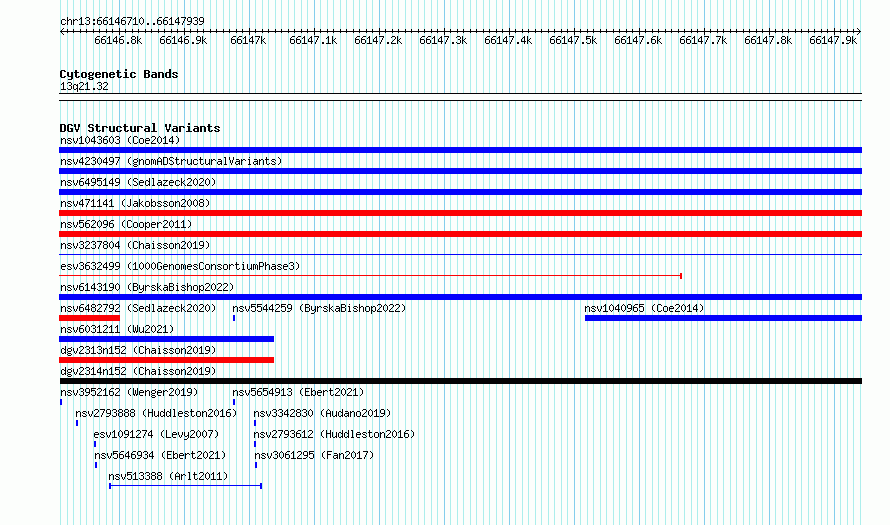
Task: Click the thin blue line under nsv3237804
Action: click(x=460, y=255)
